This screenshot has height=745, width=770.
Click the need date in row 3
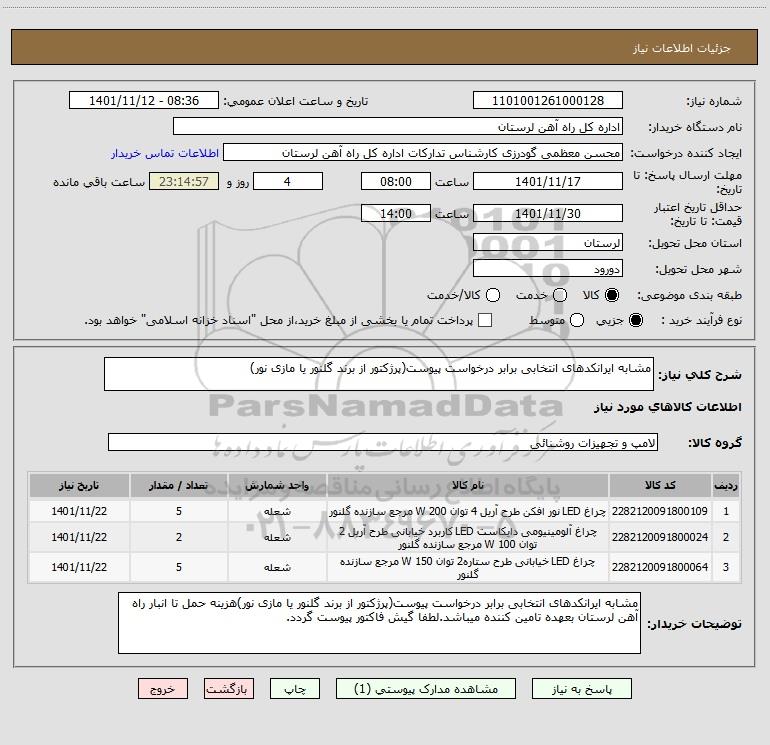79,567
